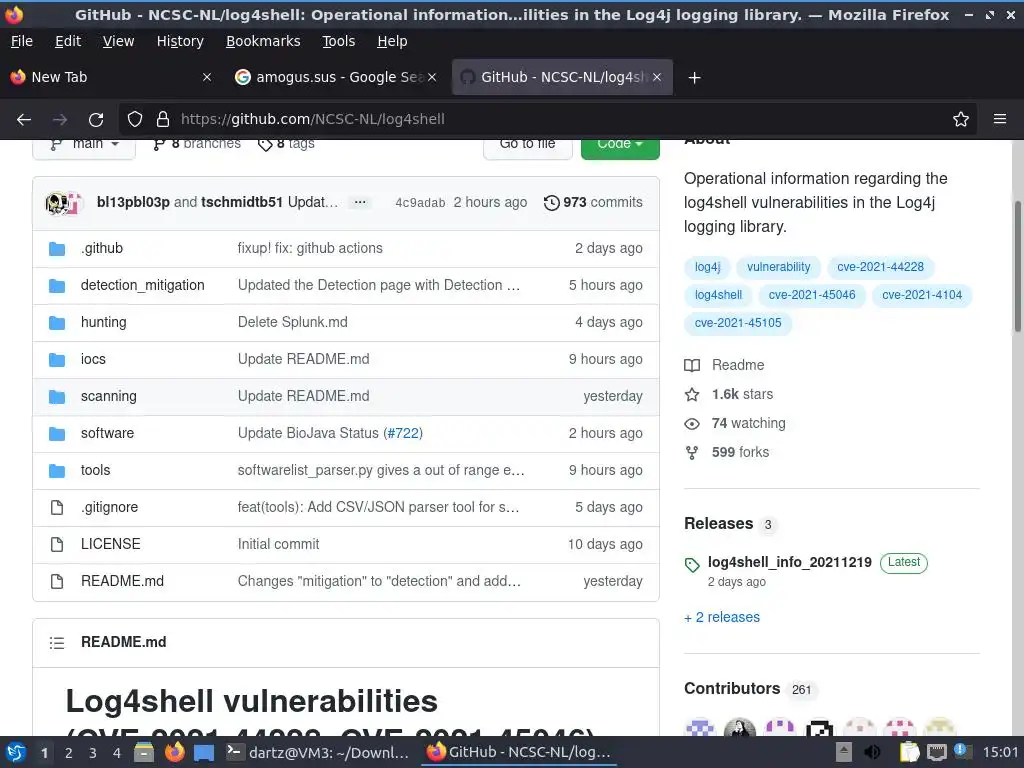This screenshot has width=1024, height=768.
Task: Open the log4shell_info_20211219 release
Action: click(x=790, y=562)
